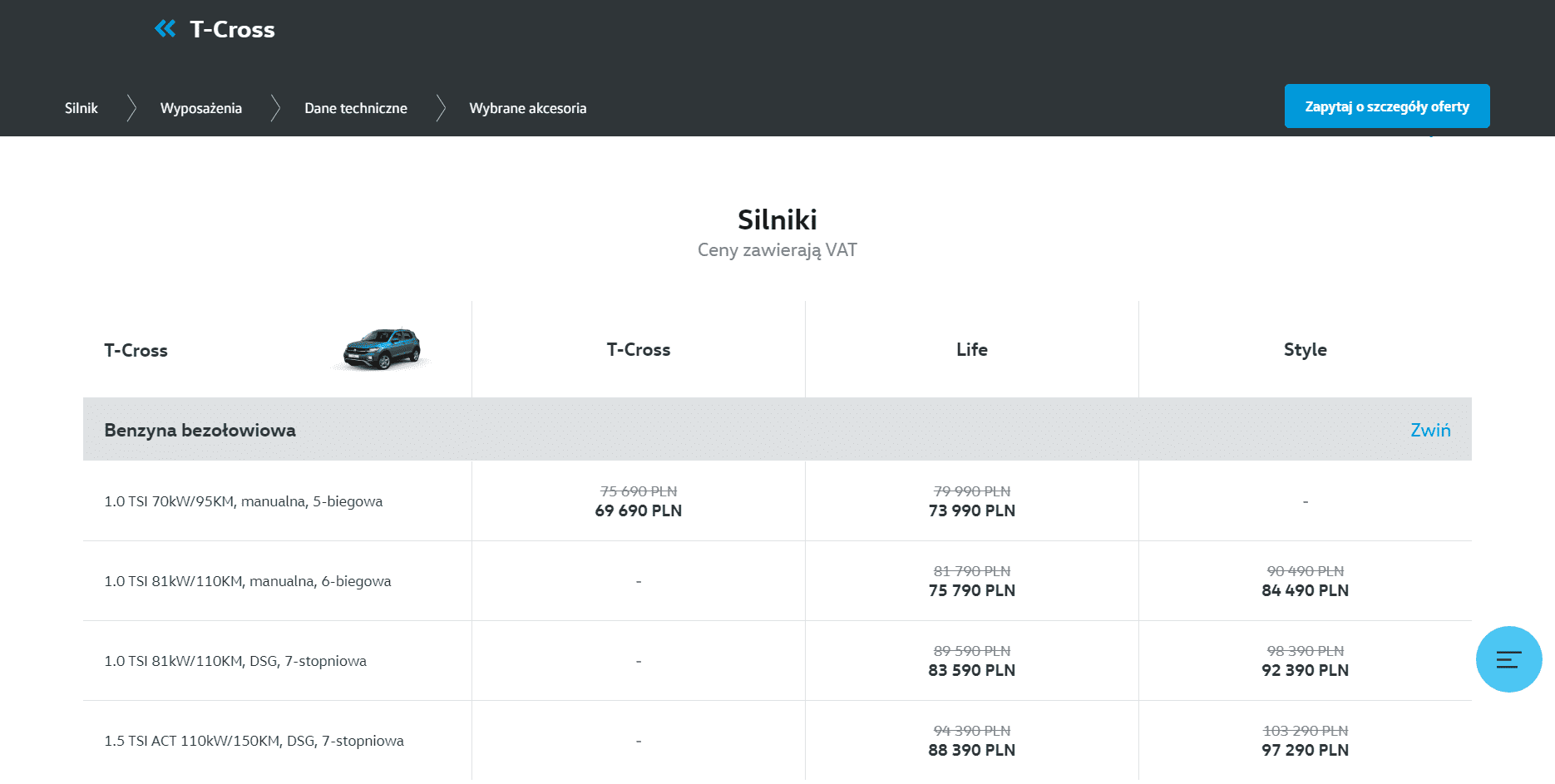Click crossed-out price 94 390 PLN
Image resolution: width=1555 pixels, height=784 pixels.
coord(972,731)
